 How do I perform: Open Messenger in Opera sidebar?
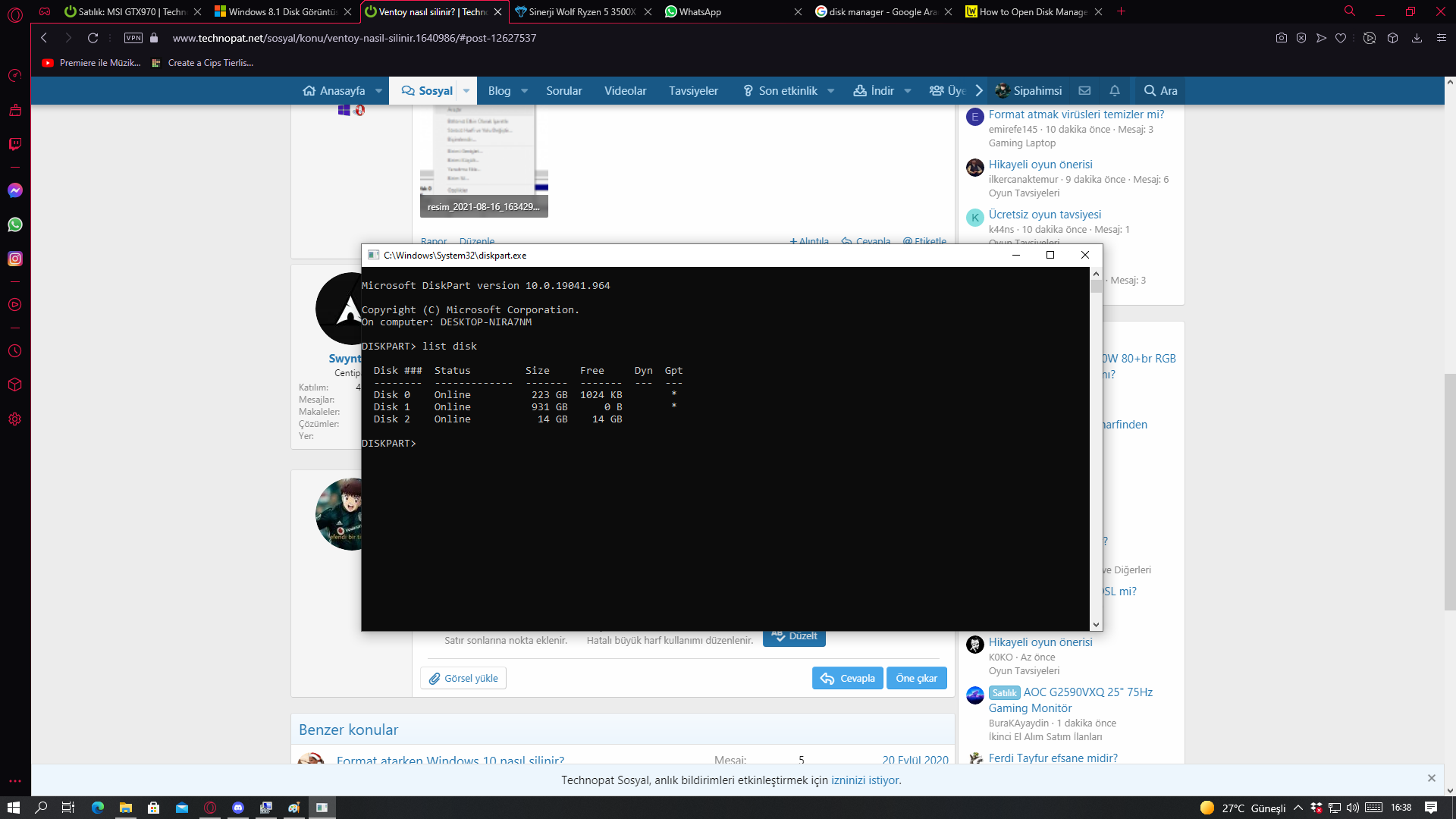coord(15,190)
